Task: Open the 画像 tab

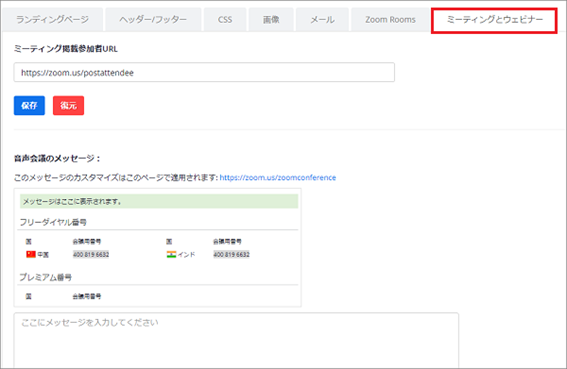Action: coord(271,20)
